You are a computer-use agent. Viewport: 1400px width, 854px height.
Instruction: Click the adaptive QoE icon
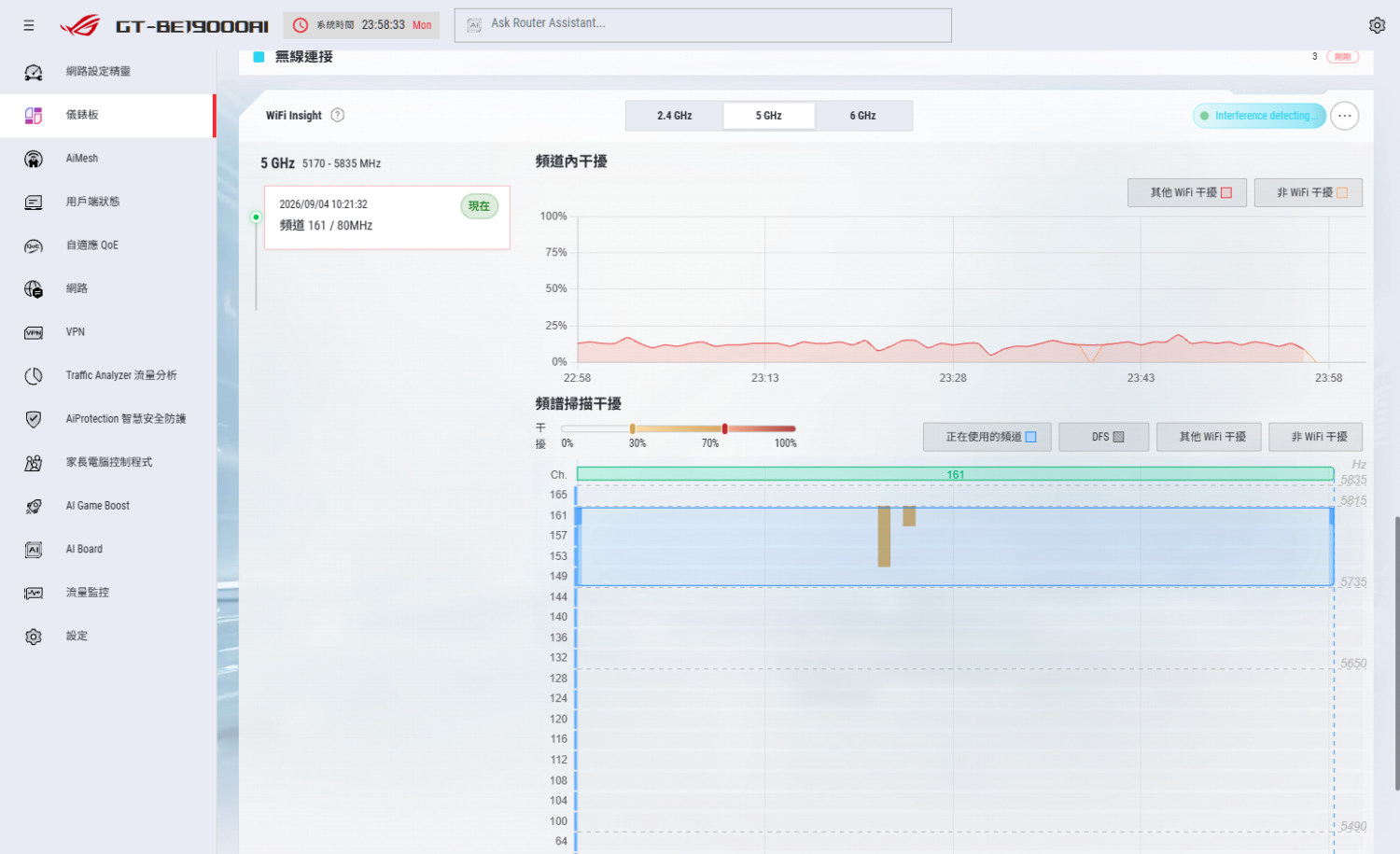34,245
